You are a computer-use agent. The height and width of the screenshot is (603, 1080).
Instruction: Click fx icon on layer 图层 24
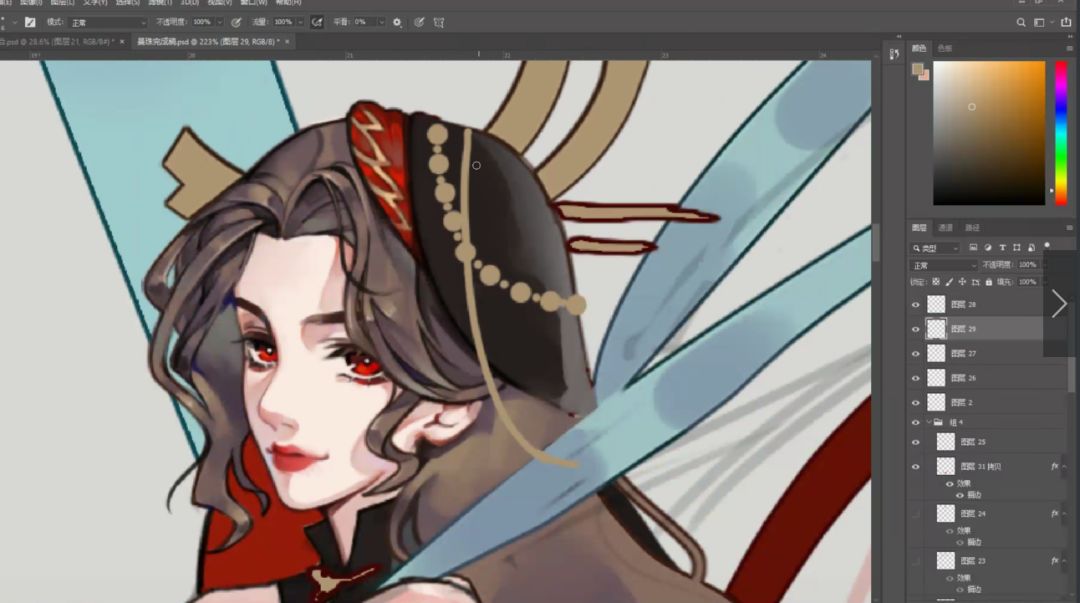click(x=1055, y=513)
